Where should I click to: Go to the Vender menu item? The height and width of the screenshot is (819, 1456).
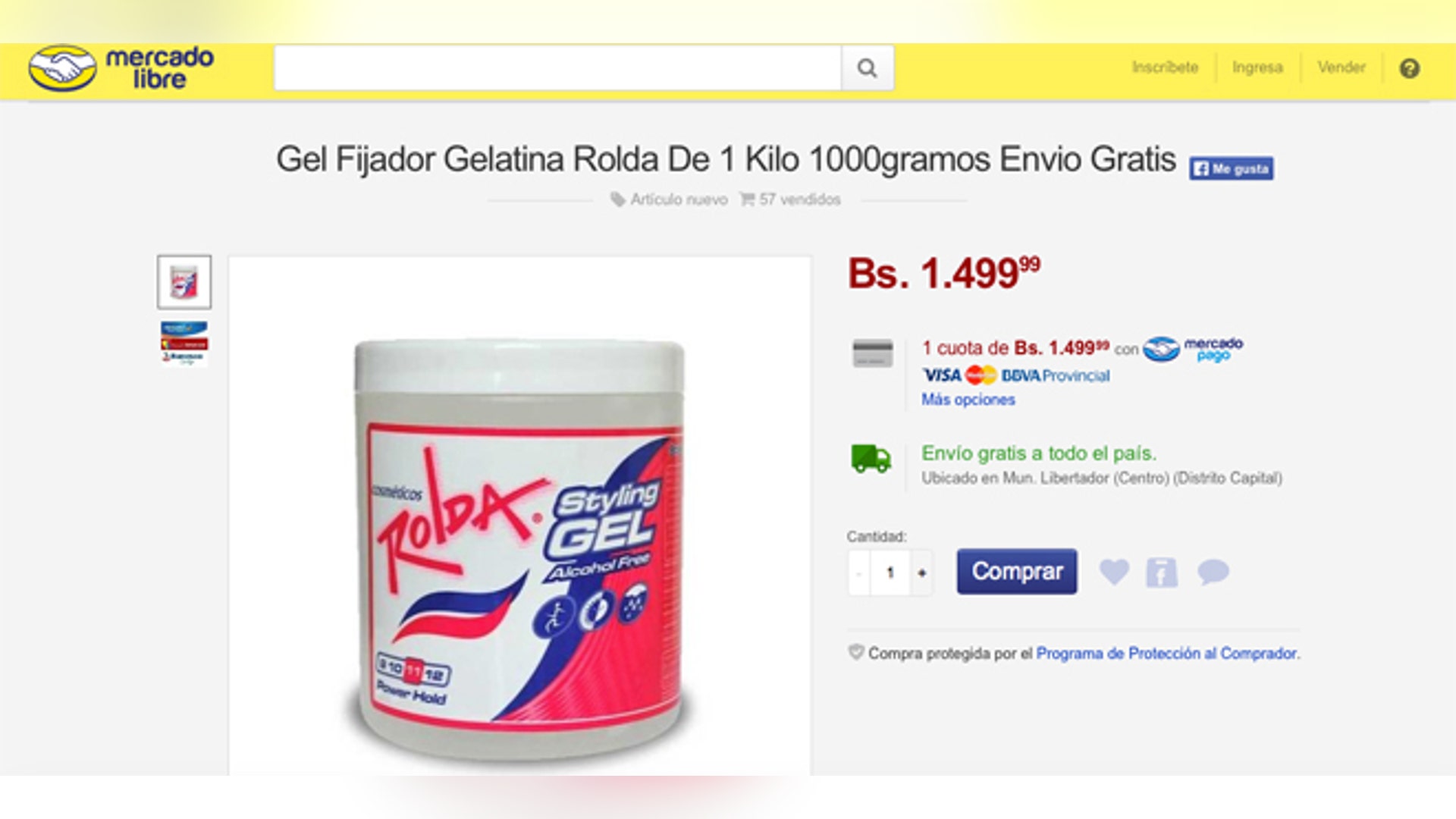(x=1341, y=67)
